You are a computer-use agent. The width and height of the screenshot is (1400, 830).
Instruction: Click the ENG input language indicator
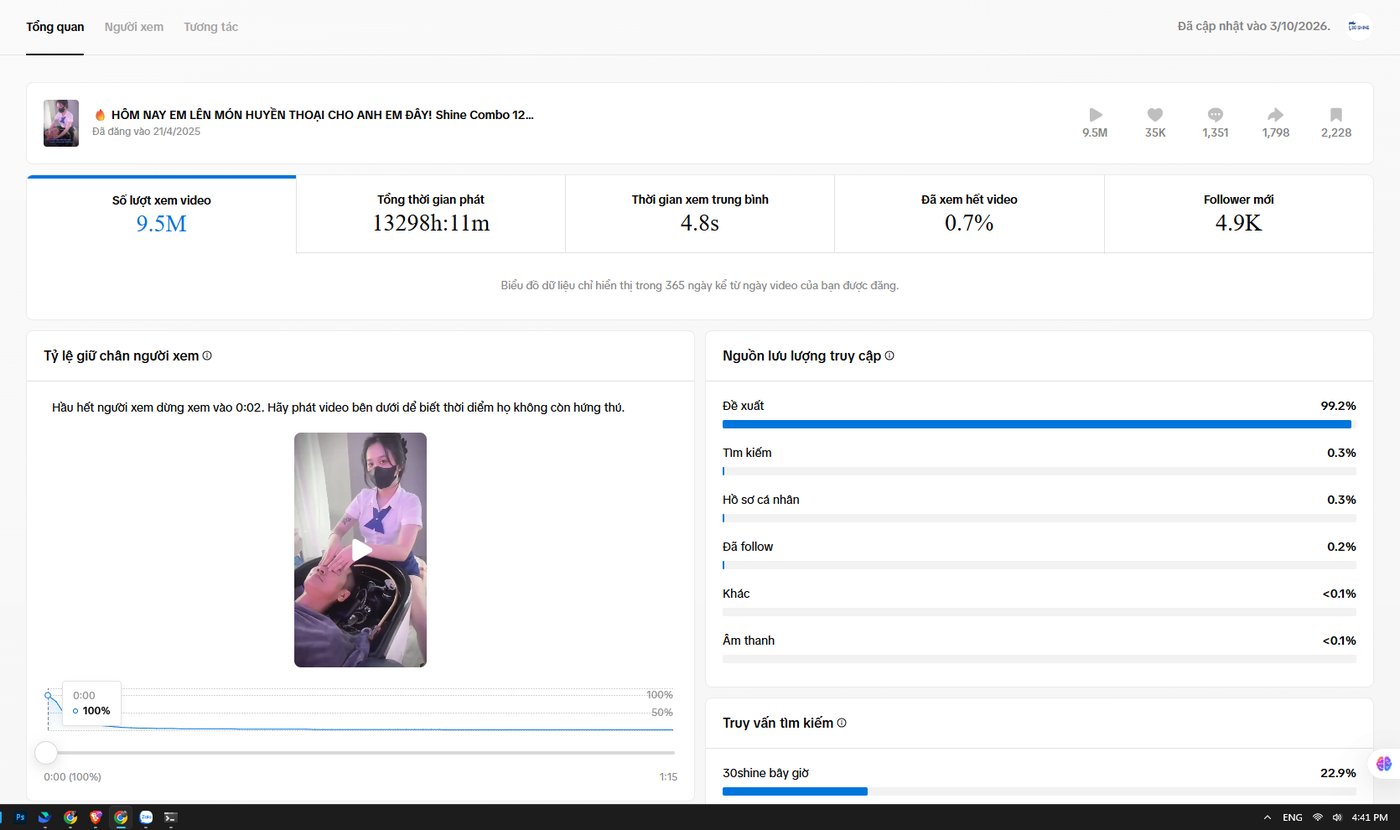[1292, 817]
